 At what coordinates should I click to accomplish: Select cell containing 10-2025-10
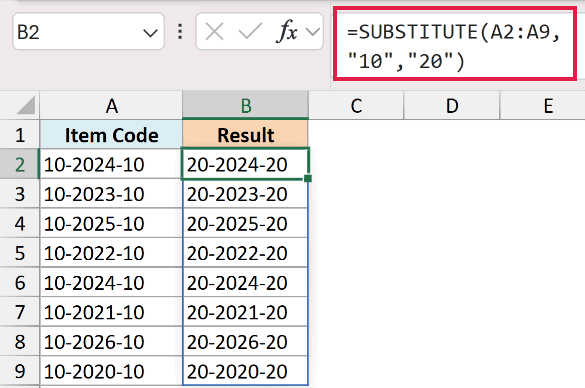pyautogui.click(x=111, y=223)
